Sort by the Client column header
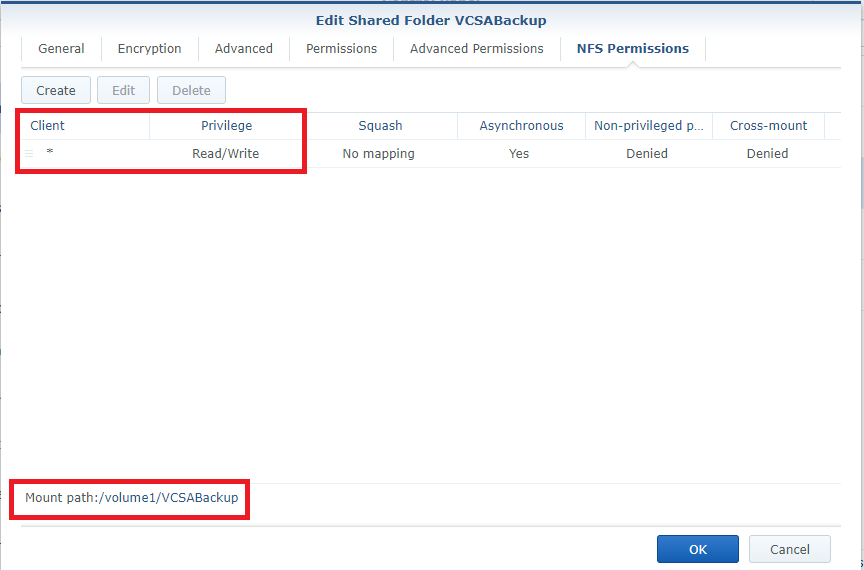 pos(48,126)
